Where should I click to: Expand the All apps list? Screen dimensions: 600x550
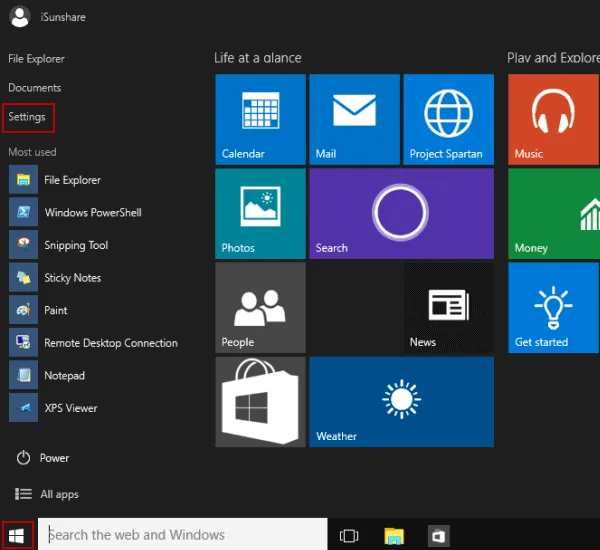[47, 494]
